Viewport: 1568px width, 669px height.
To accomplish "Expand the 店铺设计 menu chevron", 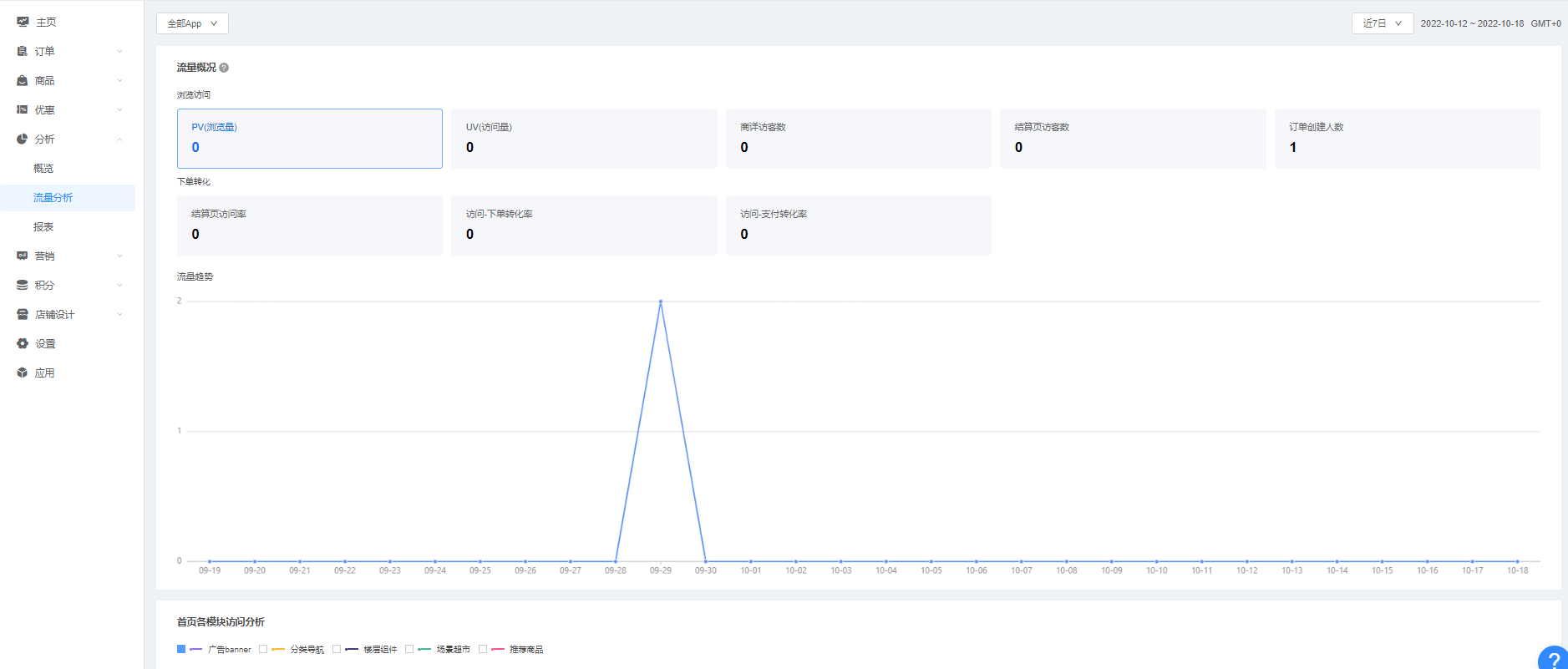I will (x=119, y=315).
